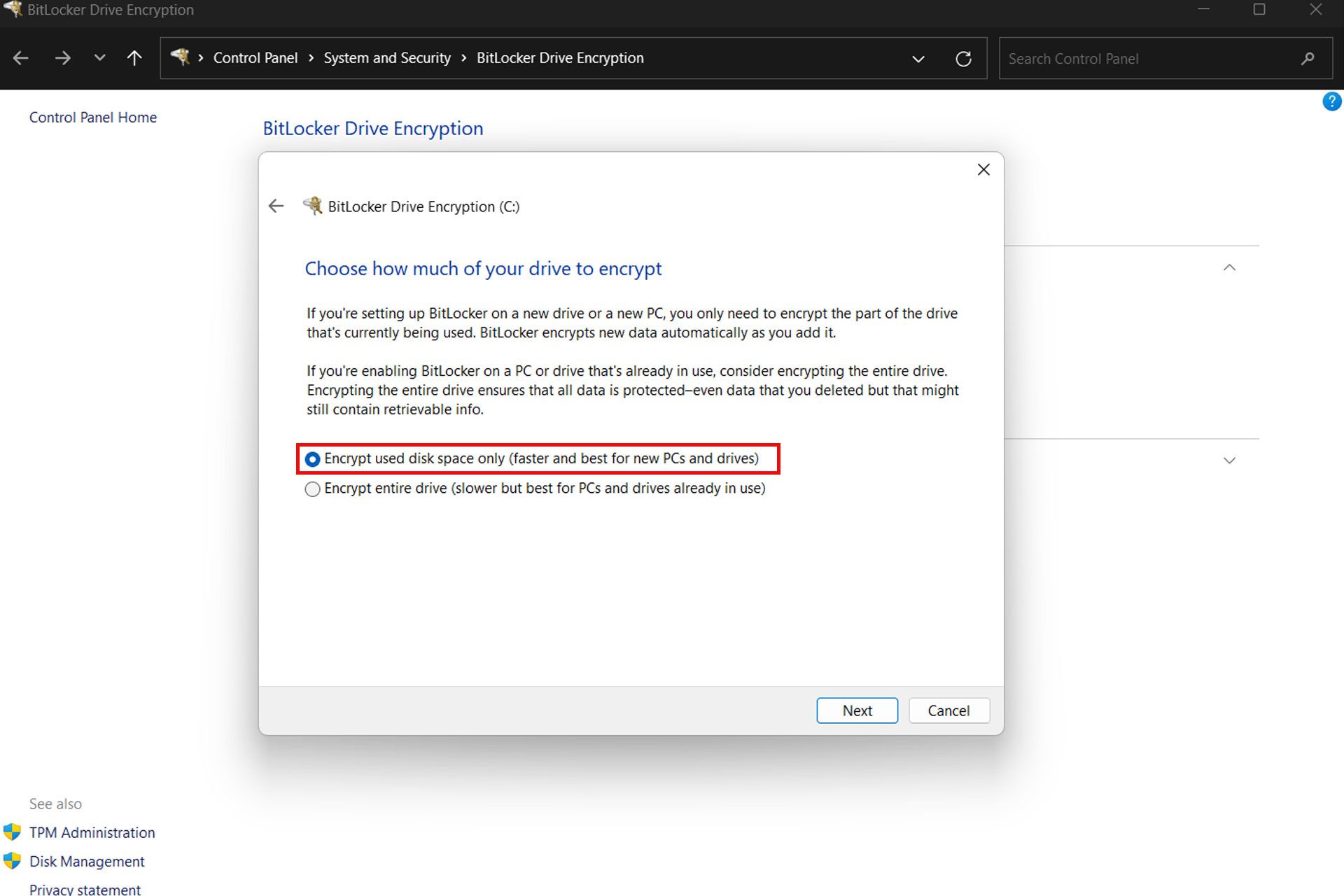Click the TPM Administration shield icon
1344x896 pixels.
pyautogui.click(x=12, y=832)
